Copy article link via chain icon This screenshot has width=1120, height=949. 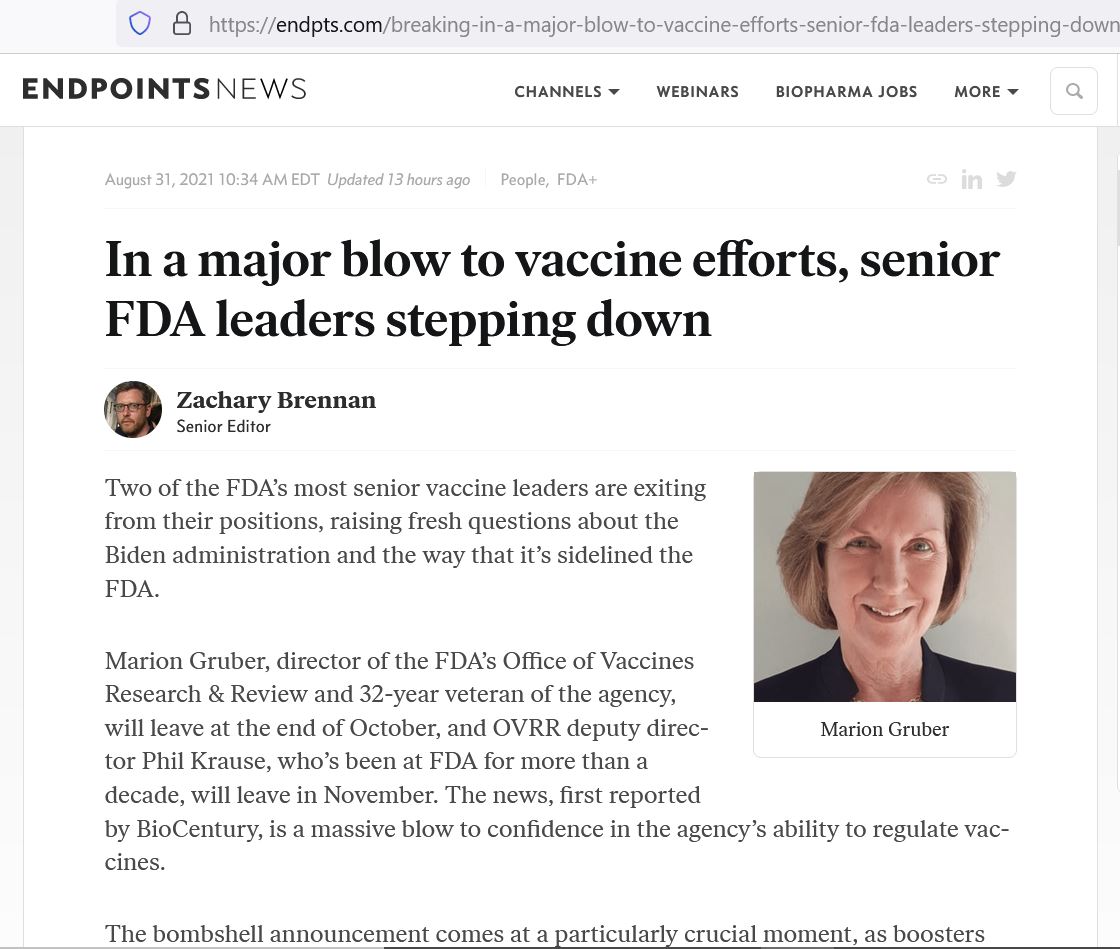pyautogui.click(x=937, y=179)
